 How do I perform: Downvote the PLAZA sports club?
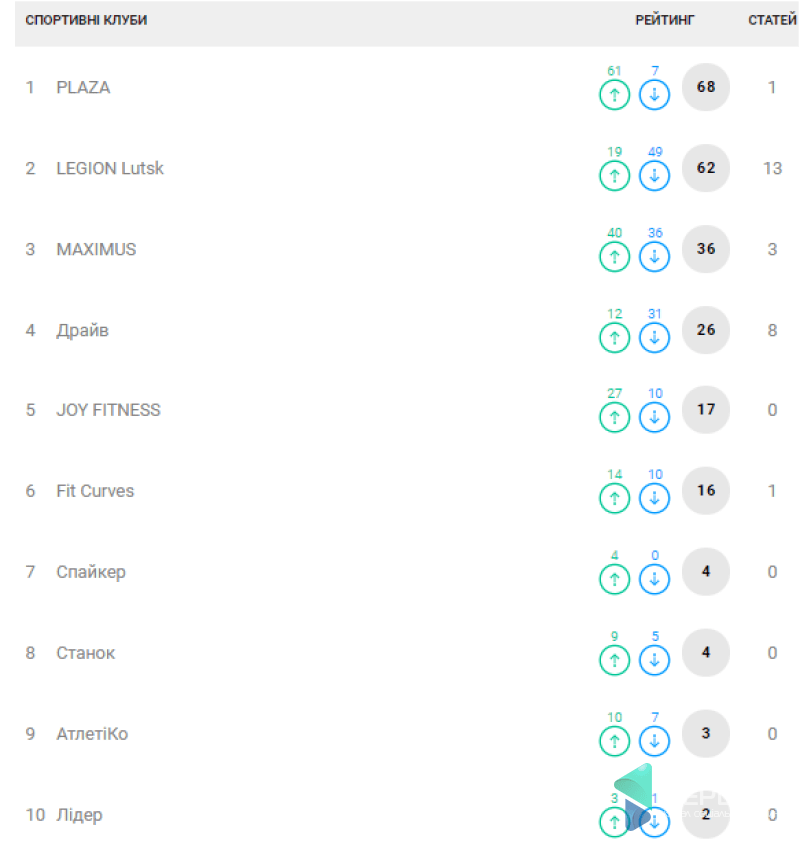(x=654, y=95)
